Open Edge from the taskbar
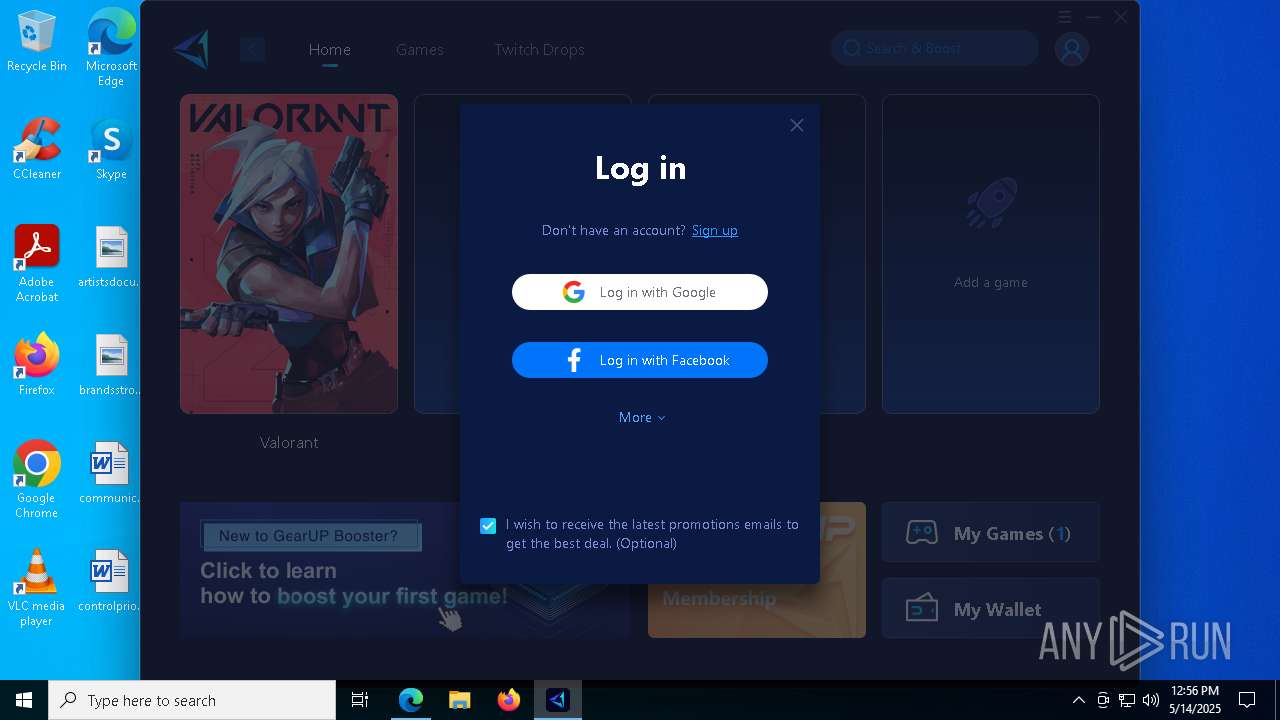Image resolution: width=1280 pixels, height=720 pixels. (x=411, y=700)
